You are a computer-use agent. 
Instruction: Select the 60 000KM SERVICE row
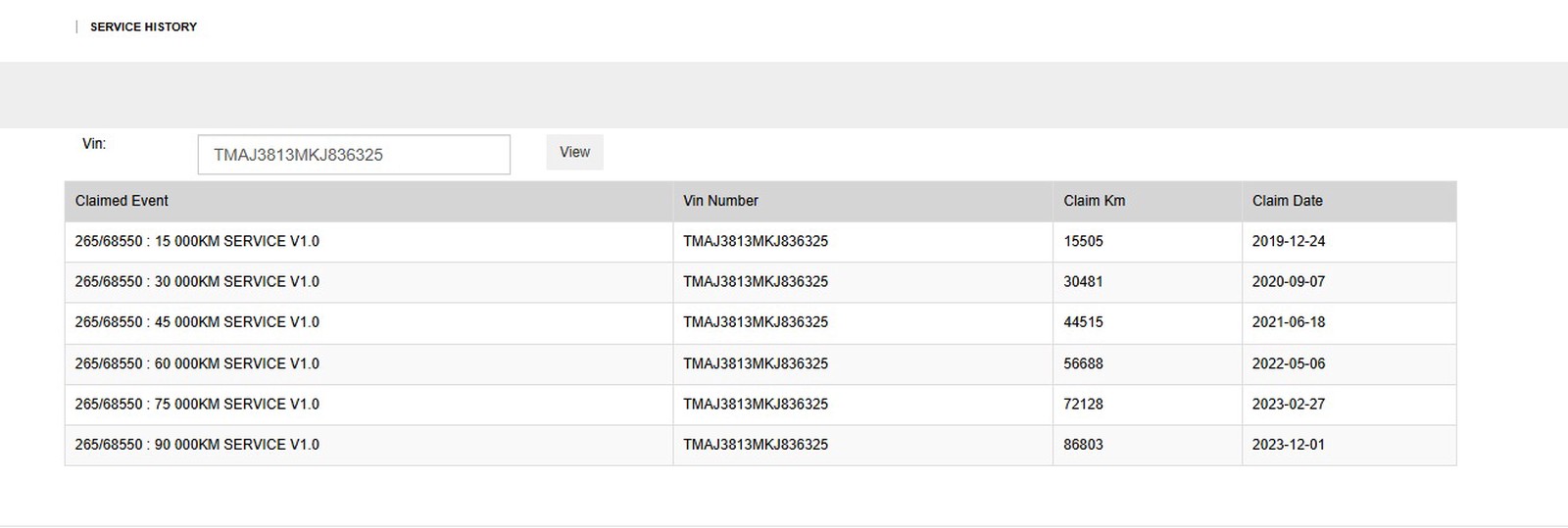[197, 363]
